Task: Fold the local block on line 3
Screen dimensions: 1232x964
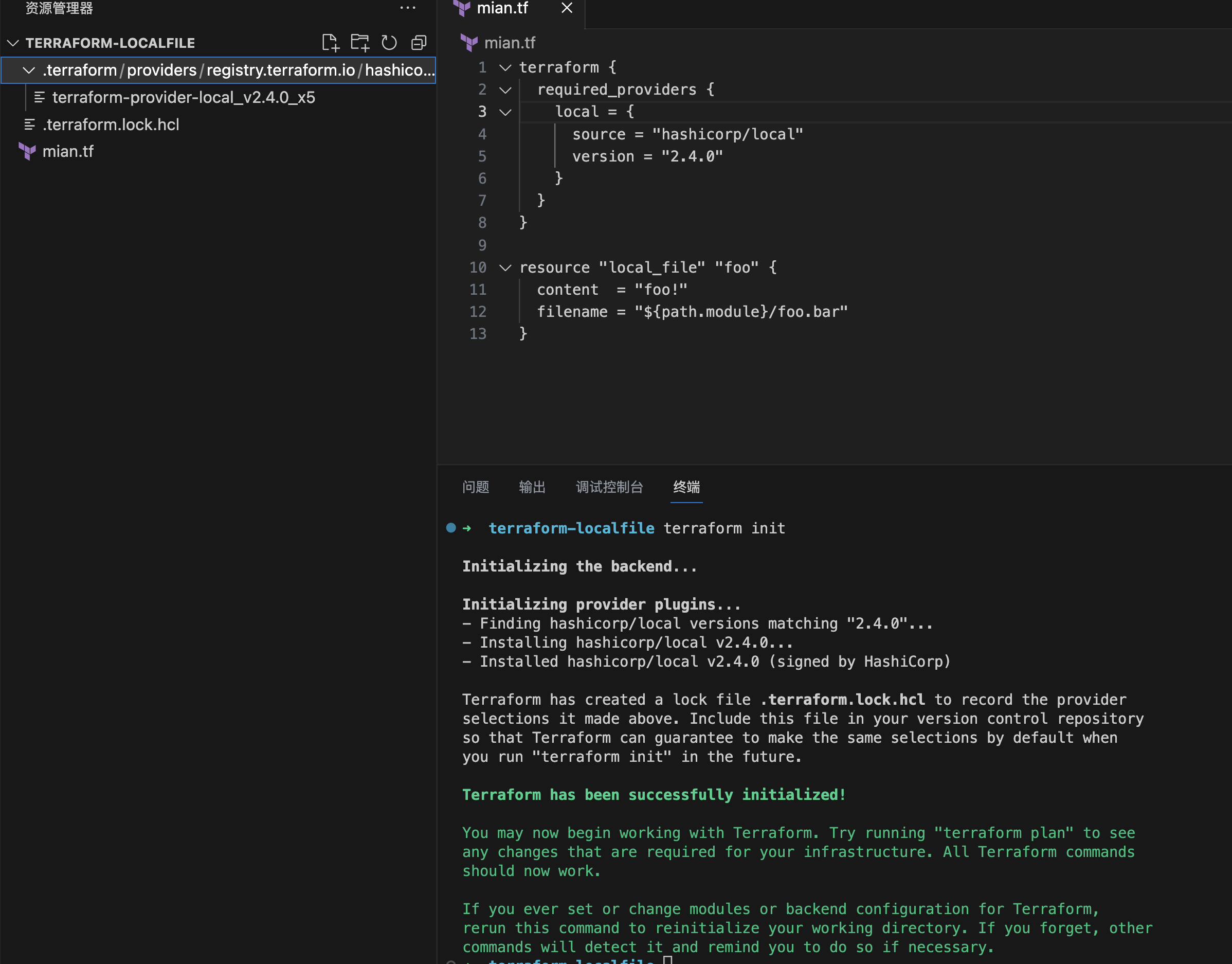Action: 505,112
